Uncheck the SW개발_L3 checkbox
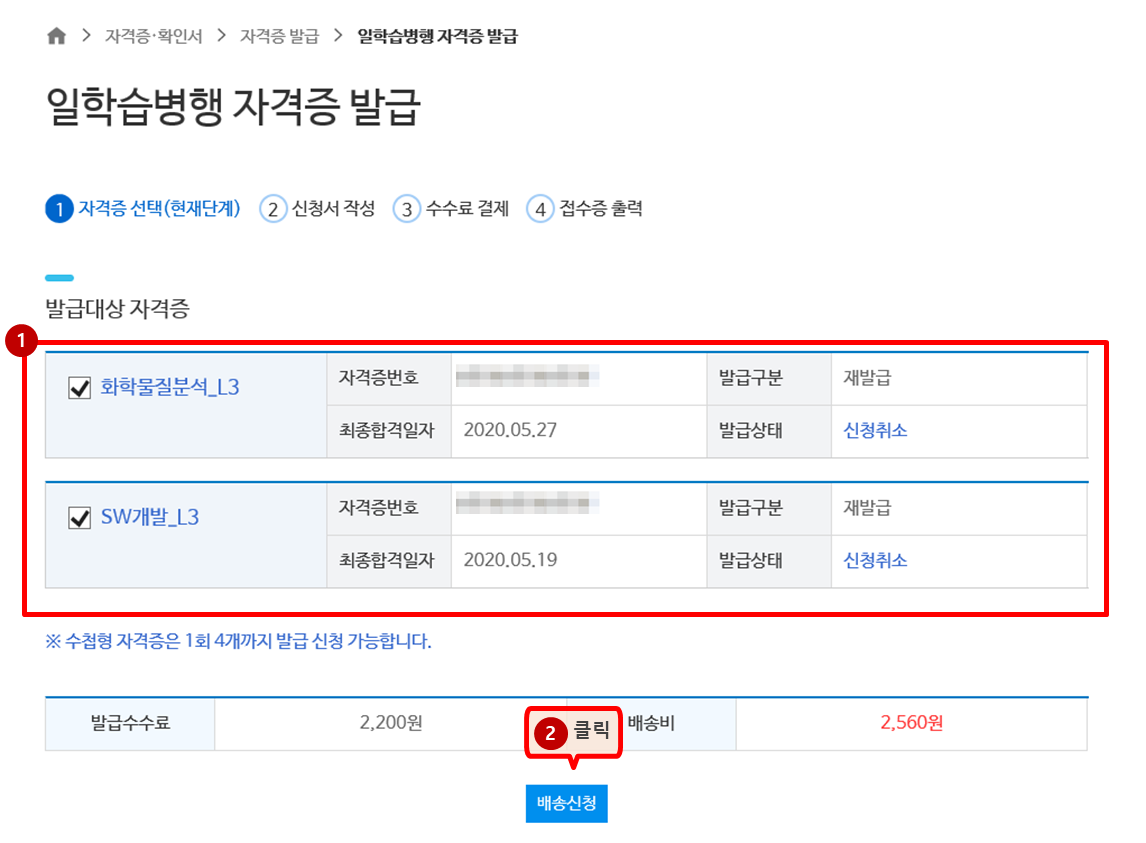This screenshot has width=1146, height=843. (x=79, y=518)
